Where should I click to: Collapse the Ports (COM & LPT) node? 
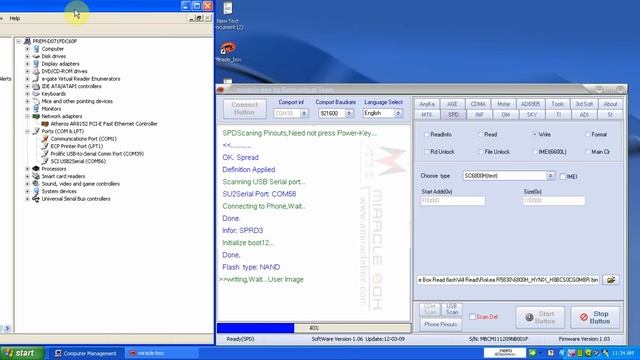[27, 131]
